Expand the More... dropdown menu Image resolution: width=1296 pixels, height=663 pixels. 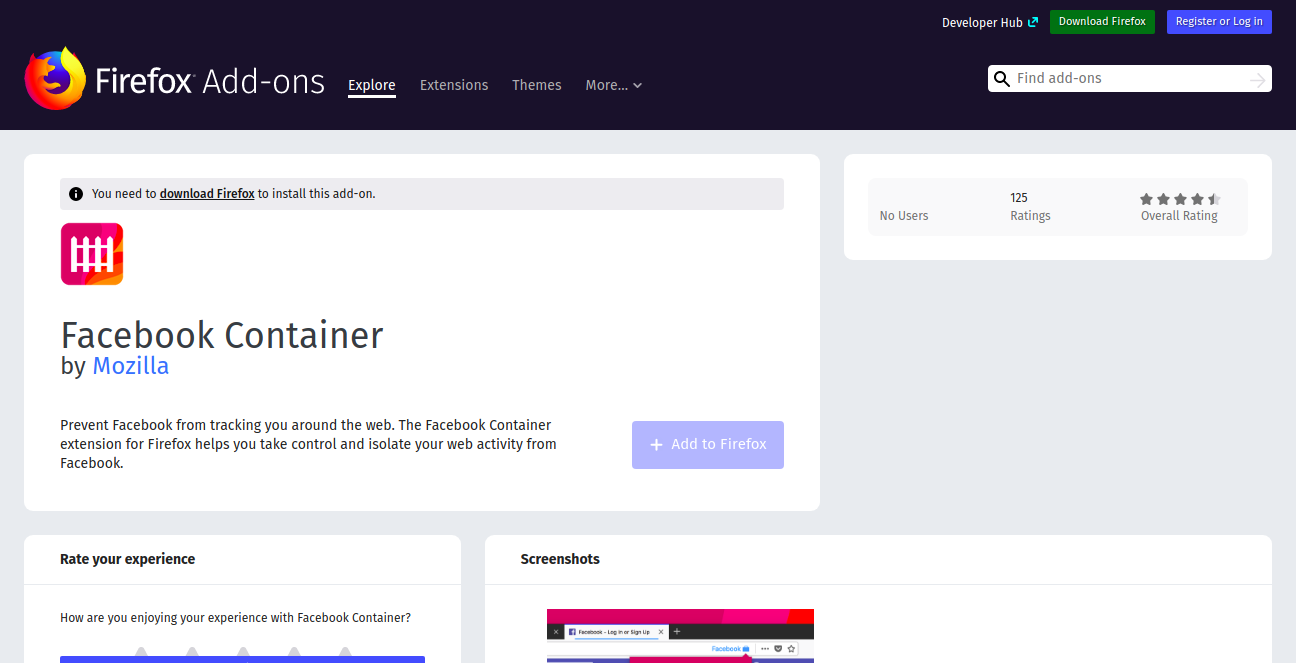614,85
